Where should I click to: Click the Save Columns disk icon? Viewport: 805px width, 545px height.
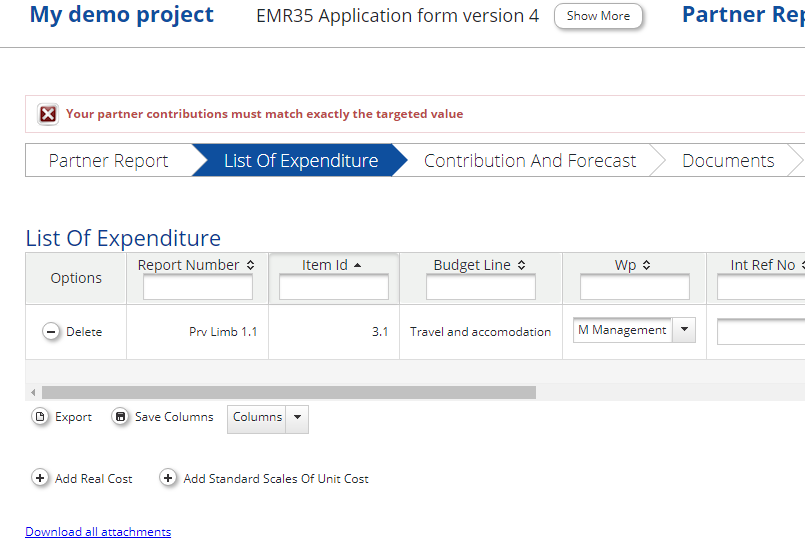pyautogui.click(x=121, y=417)
